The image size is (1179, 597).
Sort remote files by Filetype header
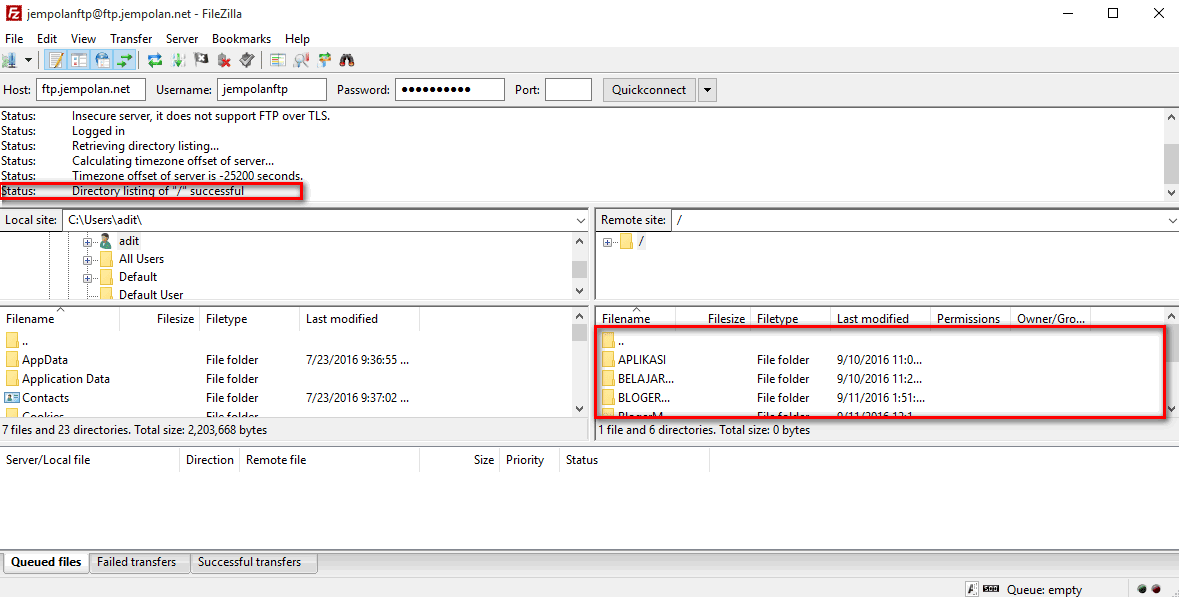point(790,319)
